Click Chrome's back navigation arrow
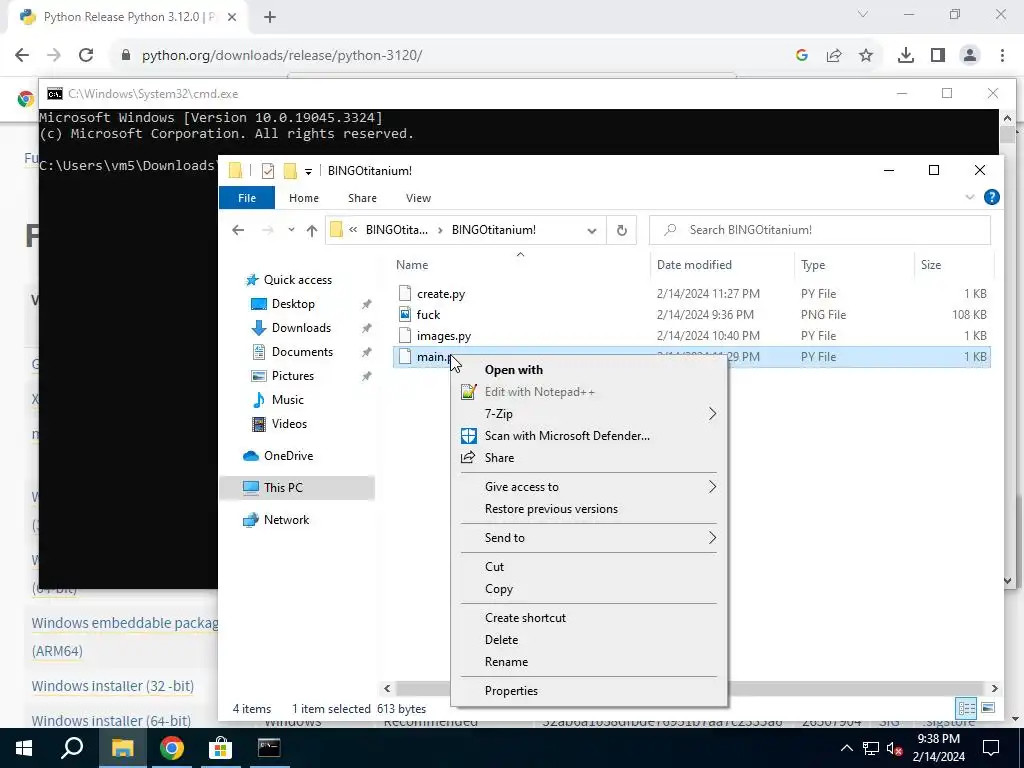 (x=22, y=56)
